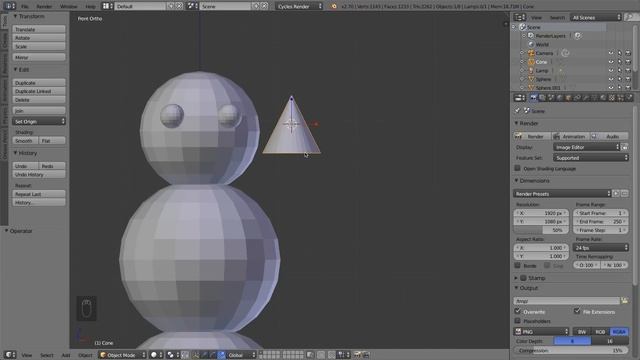
Task: Click the Repeat Last button
Action: (x=39, y=194)
